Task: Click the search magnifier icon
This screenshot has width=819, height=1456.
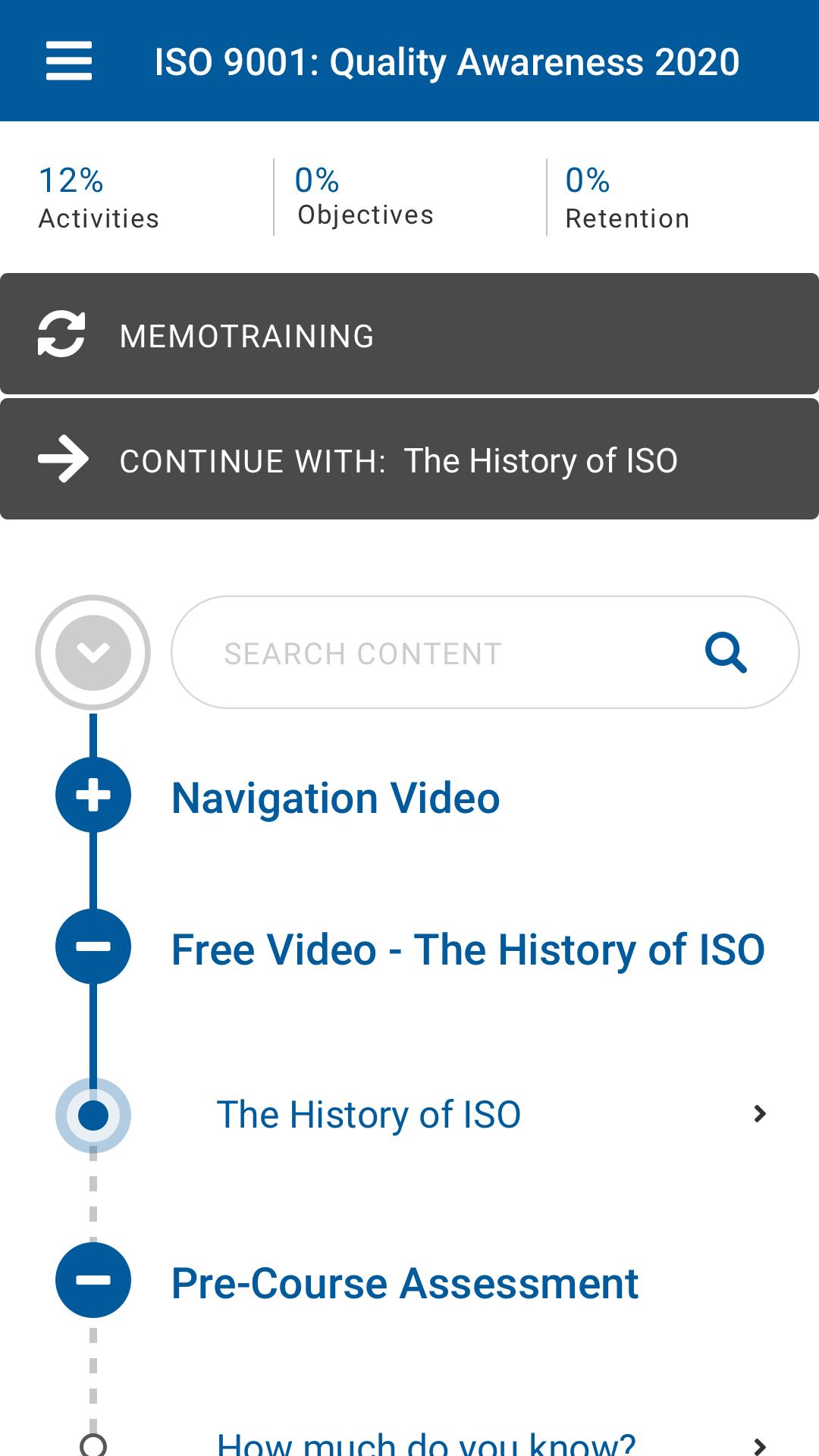Action: tap(726, 652)
